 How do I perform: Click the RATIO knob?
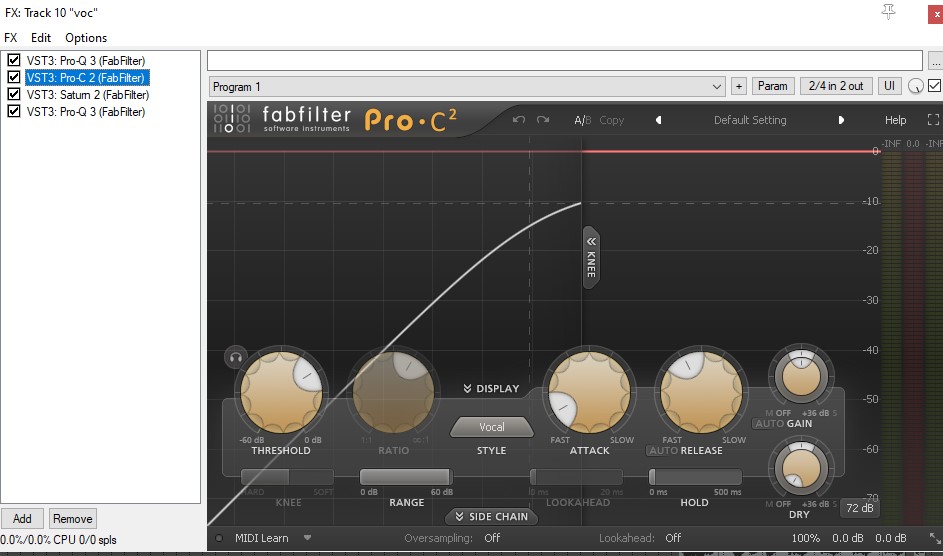pos(393,392)
